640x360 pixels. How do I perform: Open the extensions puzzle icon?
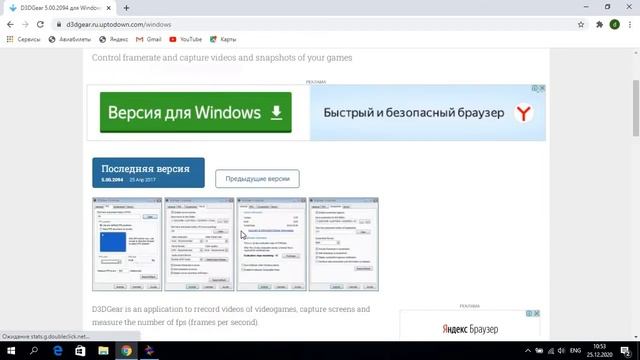click(599, 24)
